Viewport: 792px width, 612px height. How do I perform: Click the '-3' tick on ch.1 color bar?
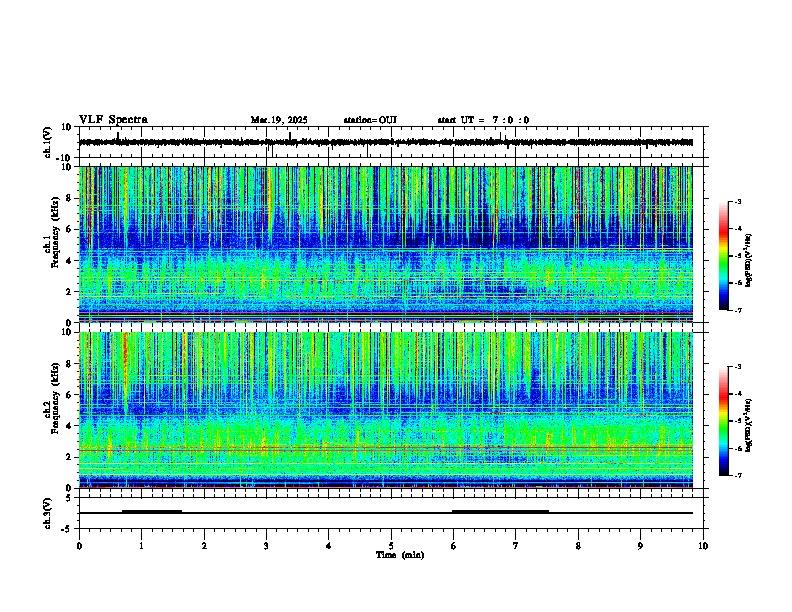(737, 202)
